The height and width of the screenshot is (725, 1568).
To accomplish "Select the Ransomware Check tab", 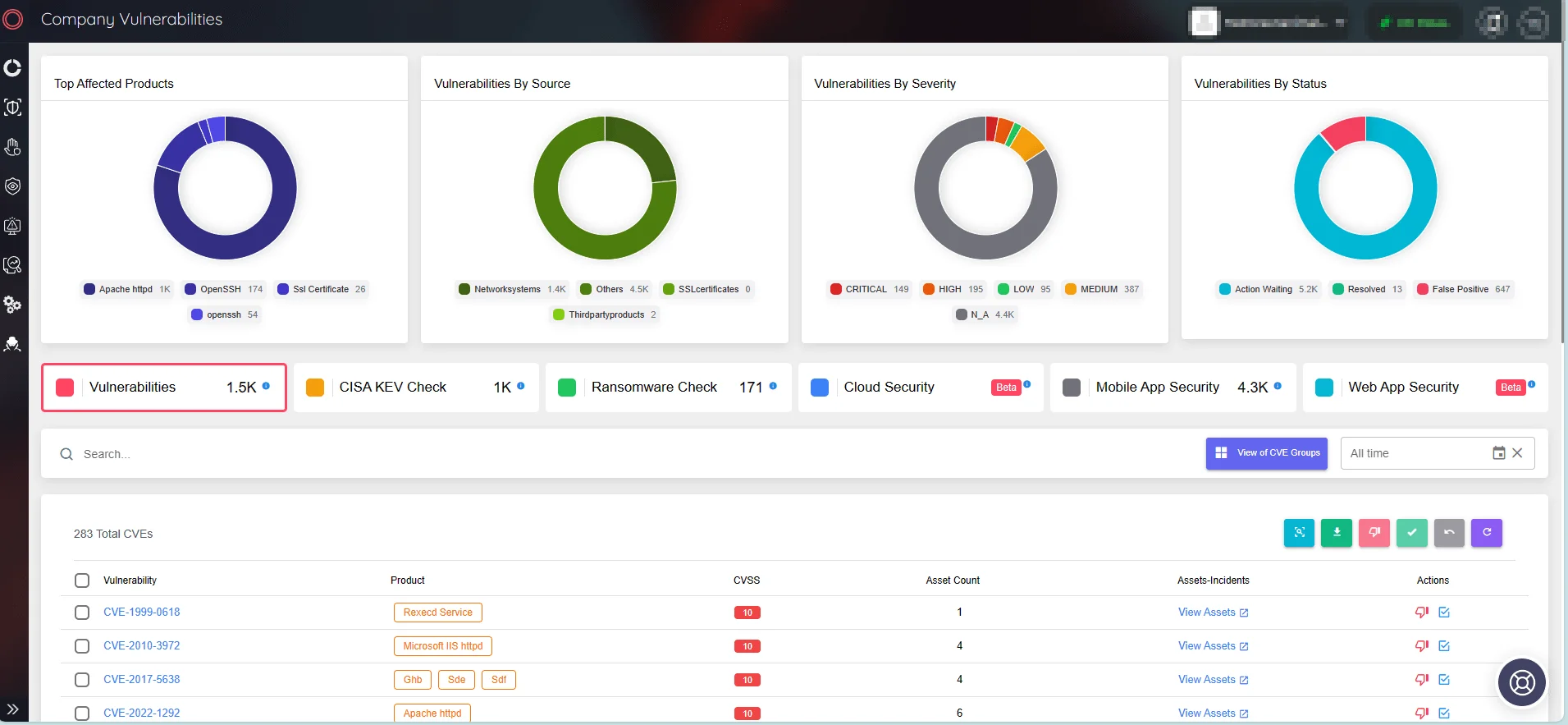I will [x=669, y=388].
